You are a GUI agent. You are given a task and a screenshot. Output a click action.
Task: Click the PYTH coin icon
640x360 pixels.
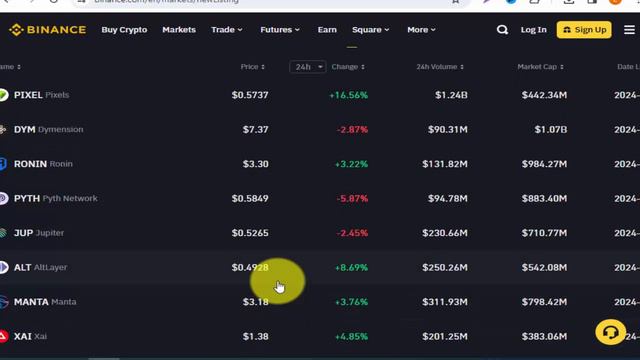pos(4,198)
